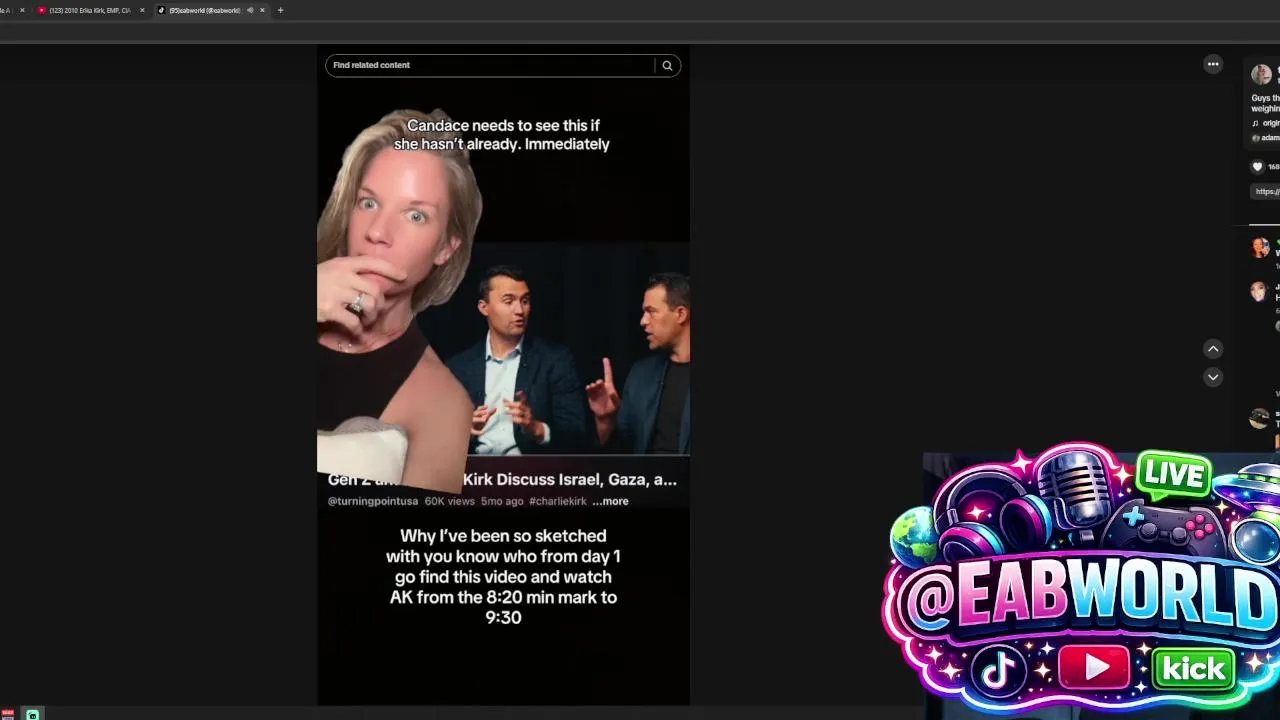
Task: Close the 2010 Erika Kirk tab
Action: pos(142,10)
